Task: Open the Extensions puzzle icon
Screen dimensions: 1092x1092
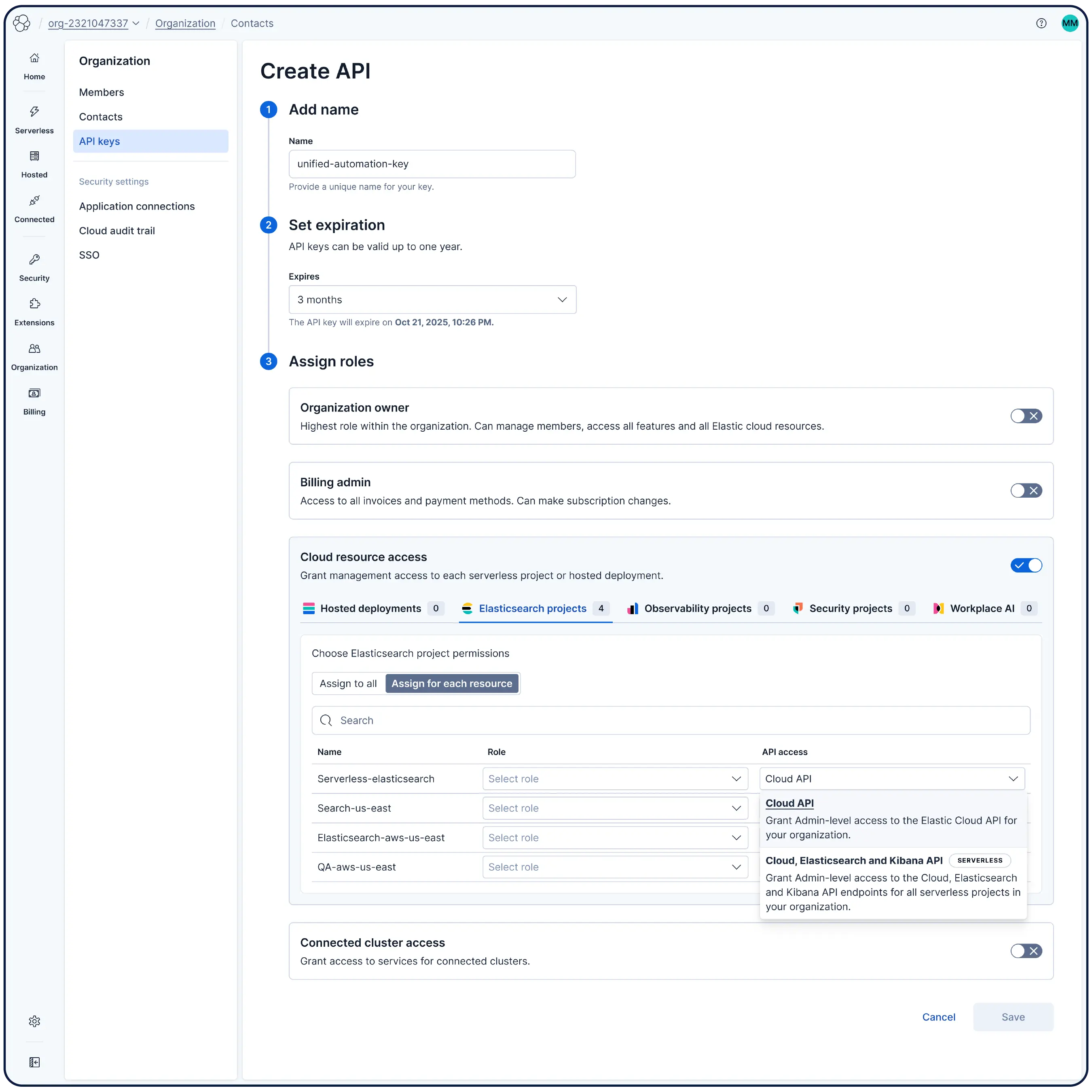Action: 34,304
